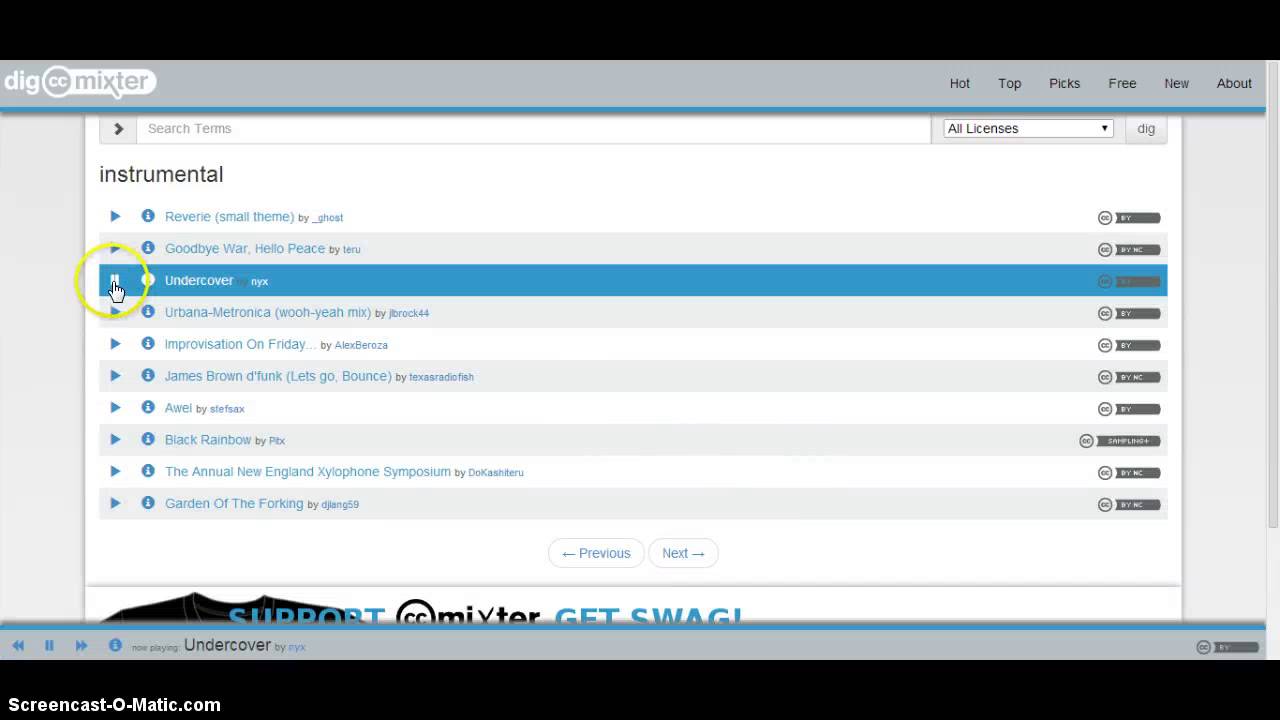Click CC license badge for Black Rainbow
Viewport: 1280px width, 720px height.
tap(1120, 441)
